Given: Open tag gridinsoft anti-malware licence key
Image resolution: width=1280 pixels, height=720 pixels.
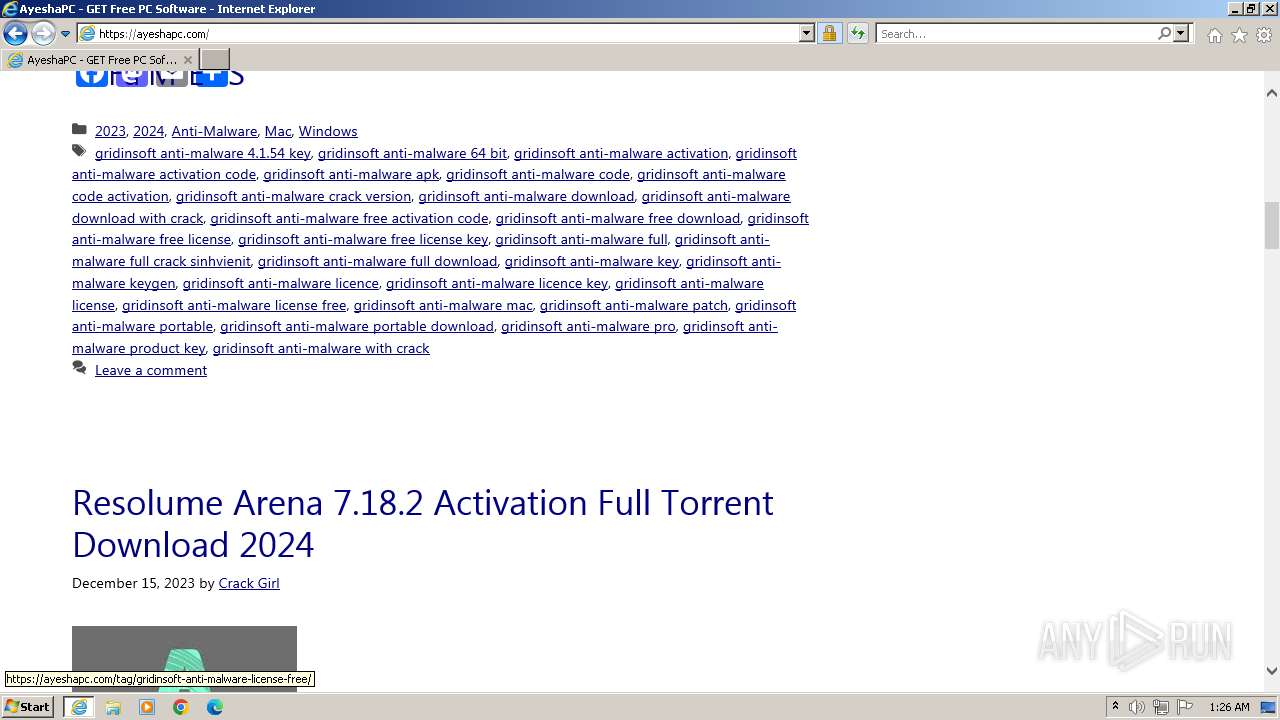Looking at the screenshot, I should click(x=497, y=283).
